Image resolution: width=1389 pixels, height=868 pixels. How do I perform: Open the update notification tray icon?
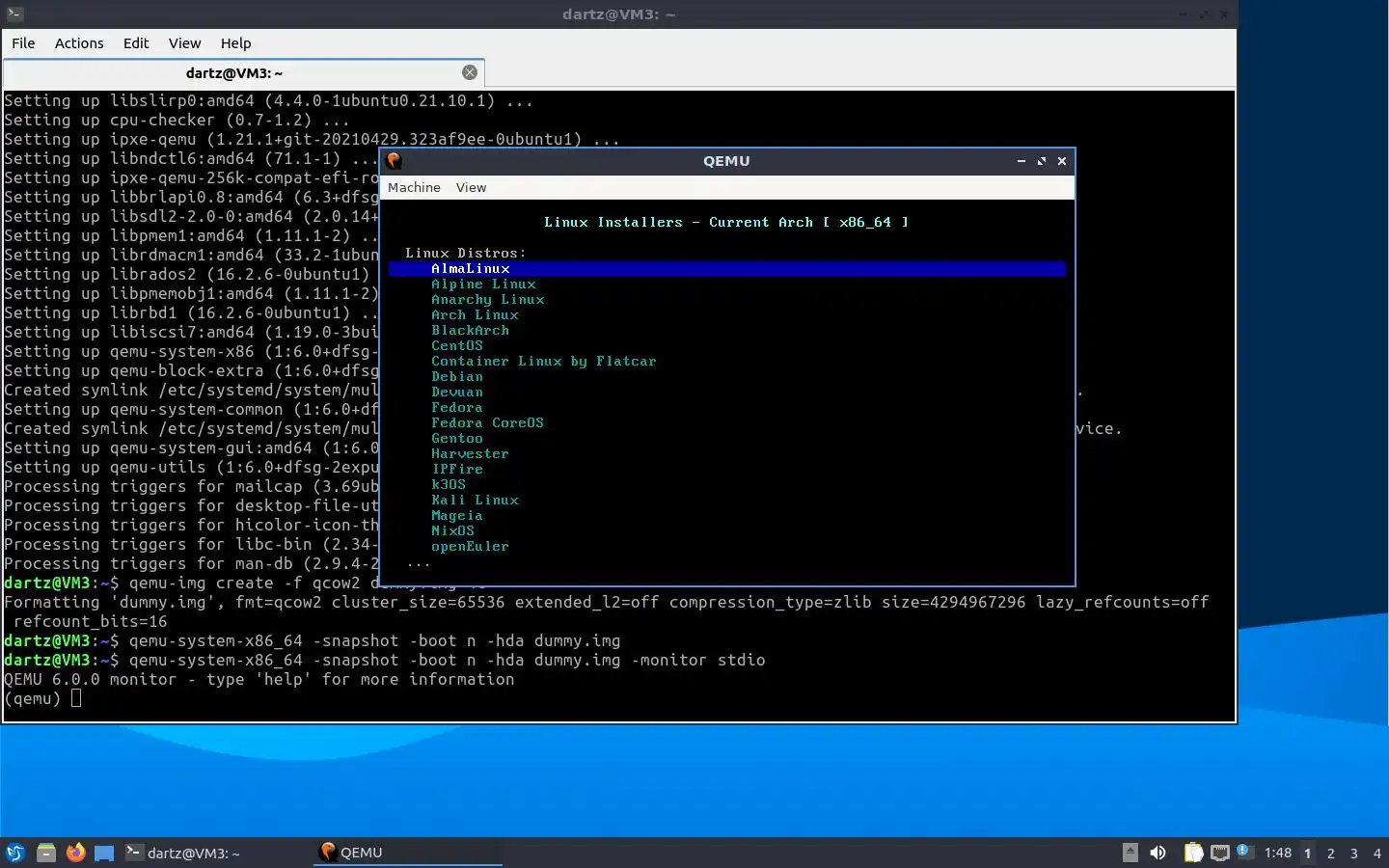click(1244, 852)
